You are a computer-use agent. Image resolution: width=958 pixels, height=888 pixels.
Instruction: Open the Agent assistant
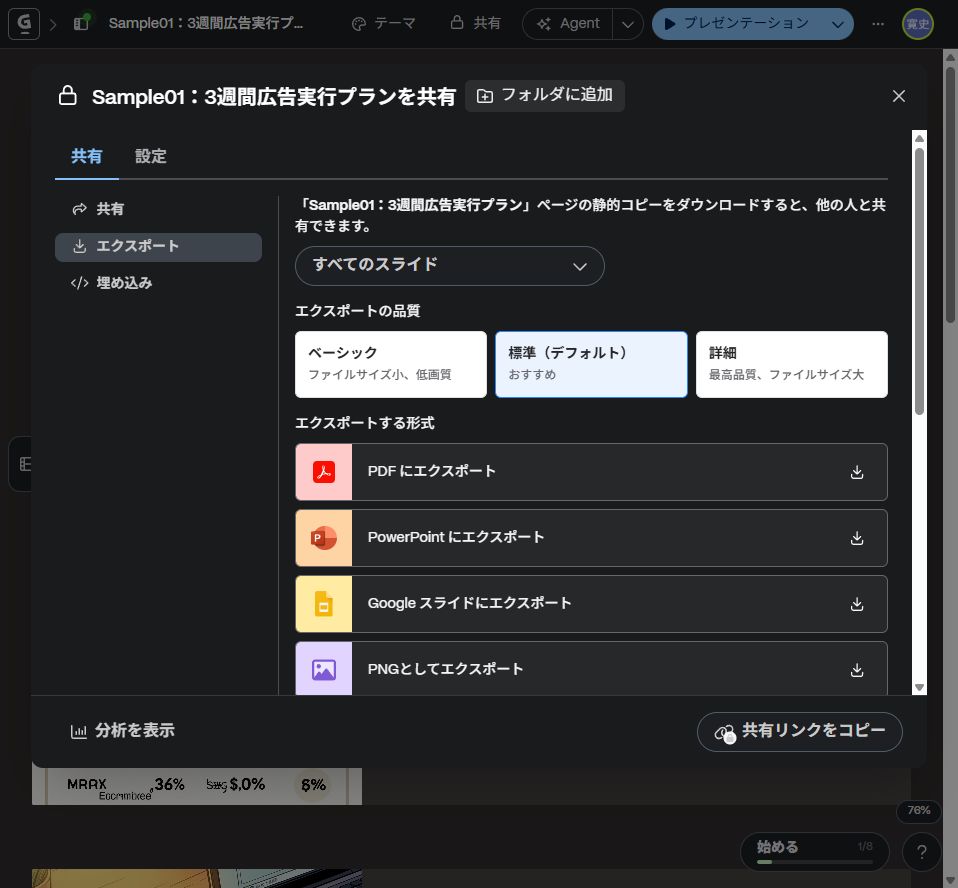[x=568, y=24]
